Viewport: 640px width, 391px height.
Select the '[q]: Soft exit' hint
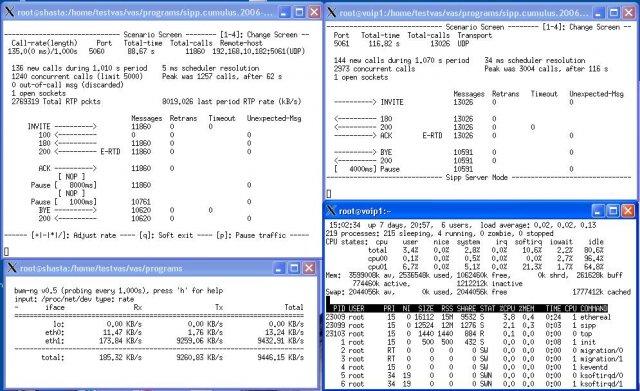(x=166, y=235)
